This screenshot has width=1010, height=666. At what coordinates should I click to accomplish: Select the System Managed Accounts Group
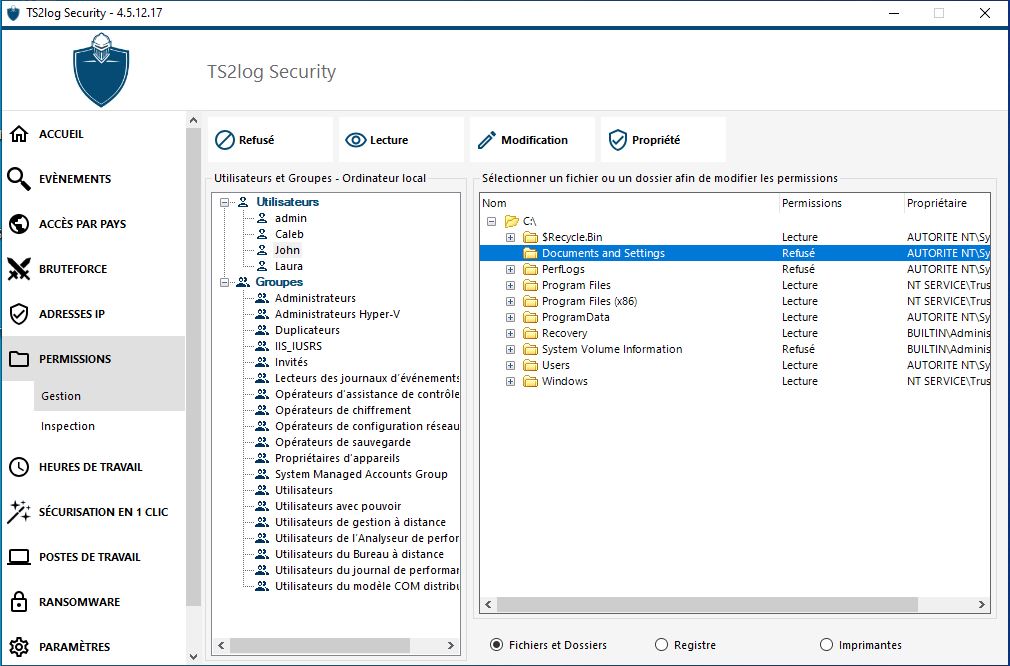click(x=361, y=474)
